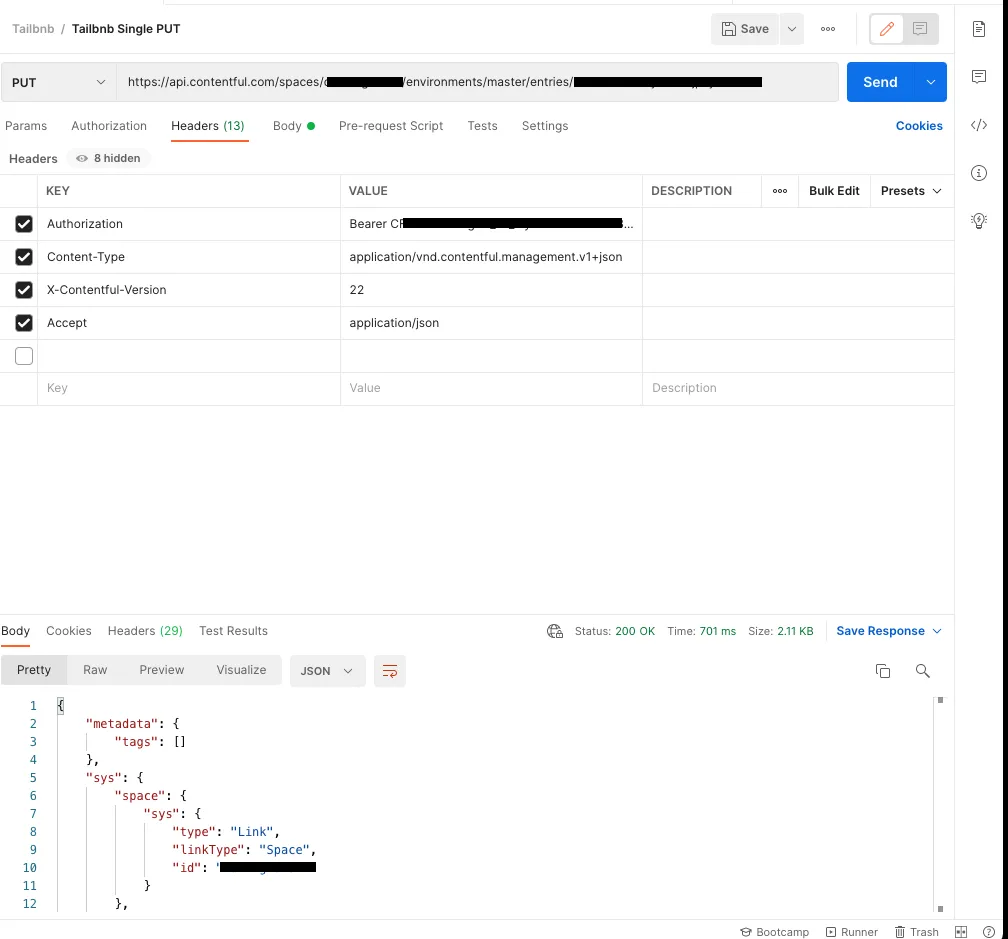Search the response with magnifier icon
Screen dimensions: 1008x939
[x=922, y=671]
